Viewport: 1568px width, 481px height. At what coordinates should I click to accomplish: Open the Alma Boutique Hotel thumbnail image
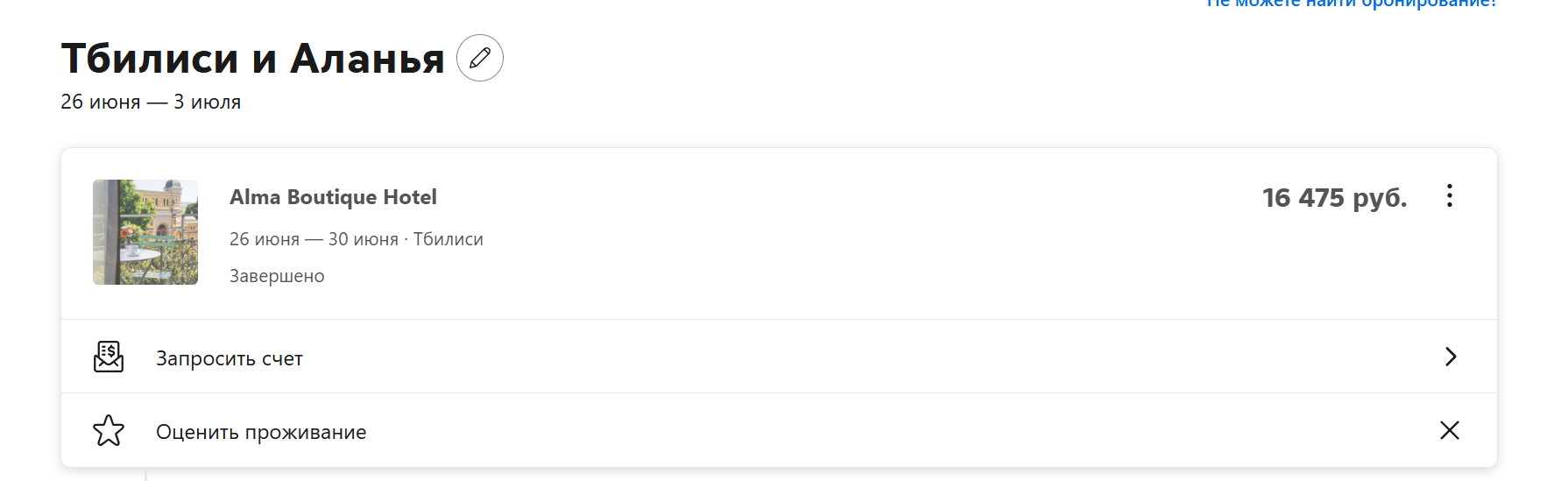click(145, 232)
